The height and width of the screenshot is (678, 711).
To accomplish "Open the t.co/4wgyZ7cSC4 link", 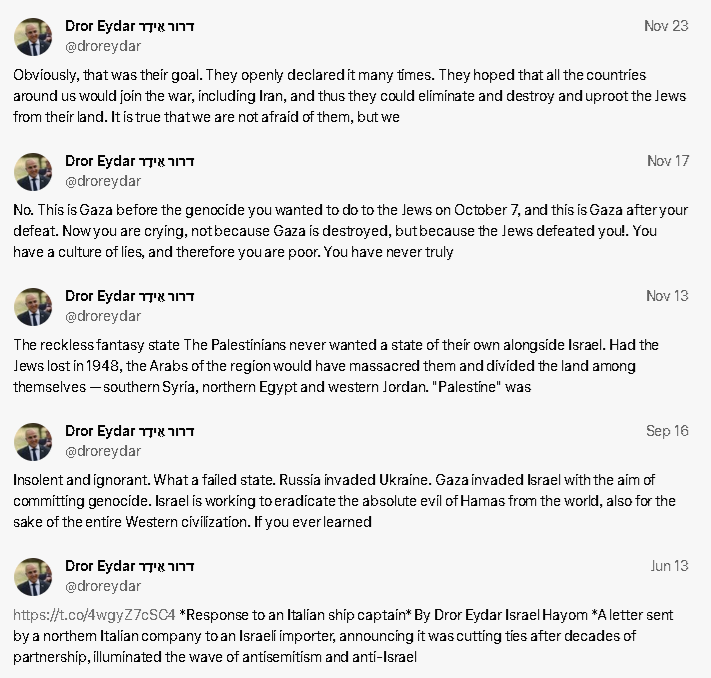I will click(94, 615).
